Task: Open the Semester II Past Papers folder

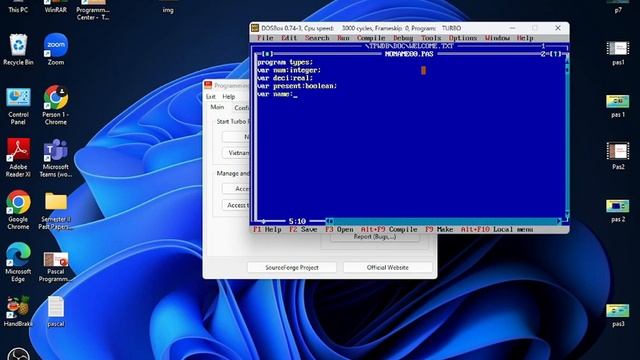Action: tap(56, 211)
